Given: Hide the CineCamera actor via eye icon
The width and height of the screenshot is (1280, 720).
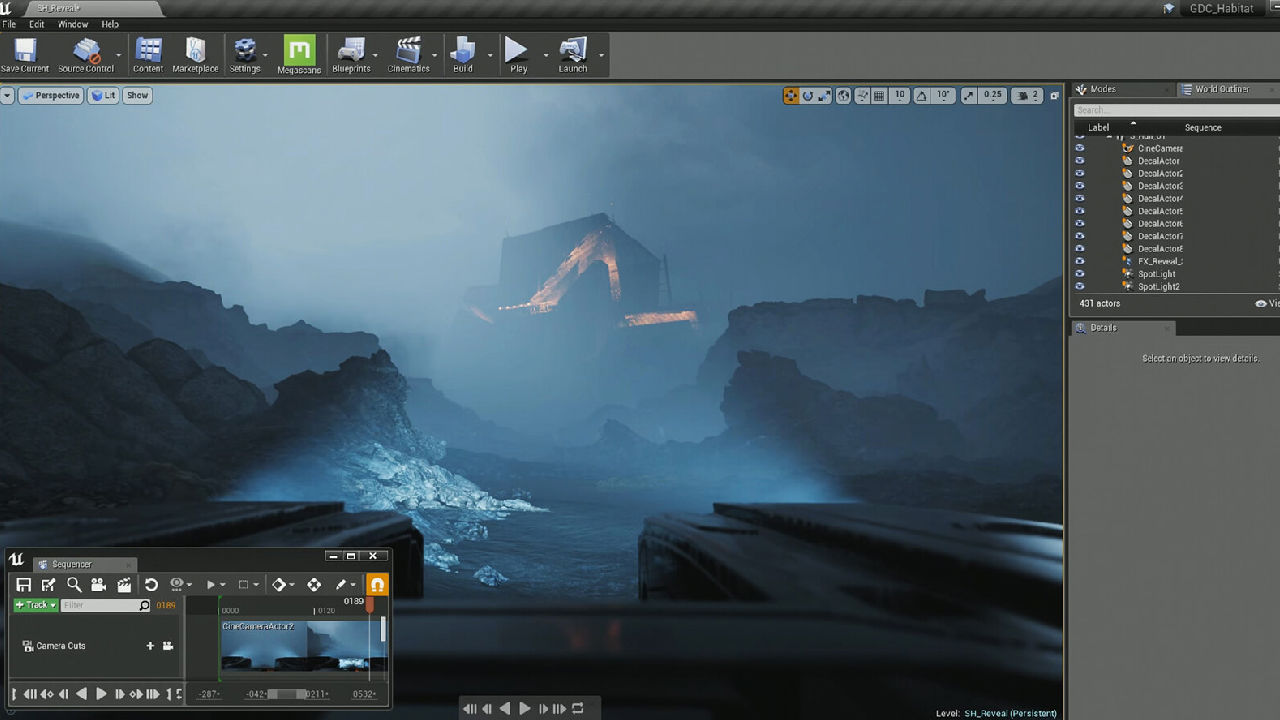Looking at the screenshot, I should 1079,148.
